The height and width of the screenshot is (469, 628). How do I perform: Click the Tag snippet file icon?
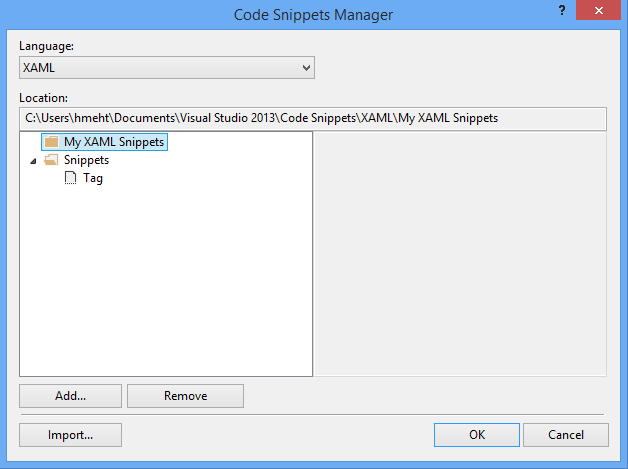tap(70, 178)
